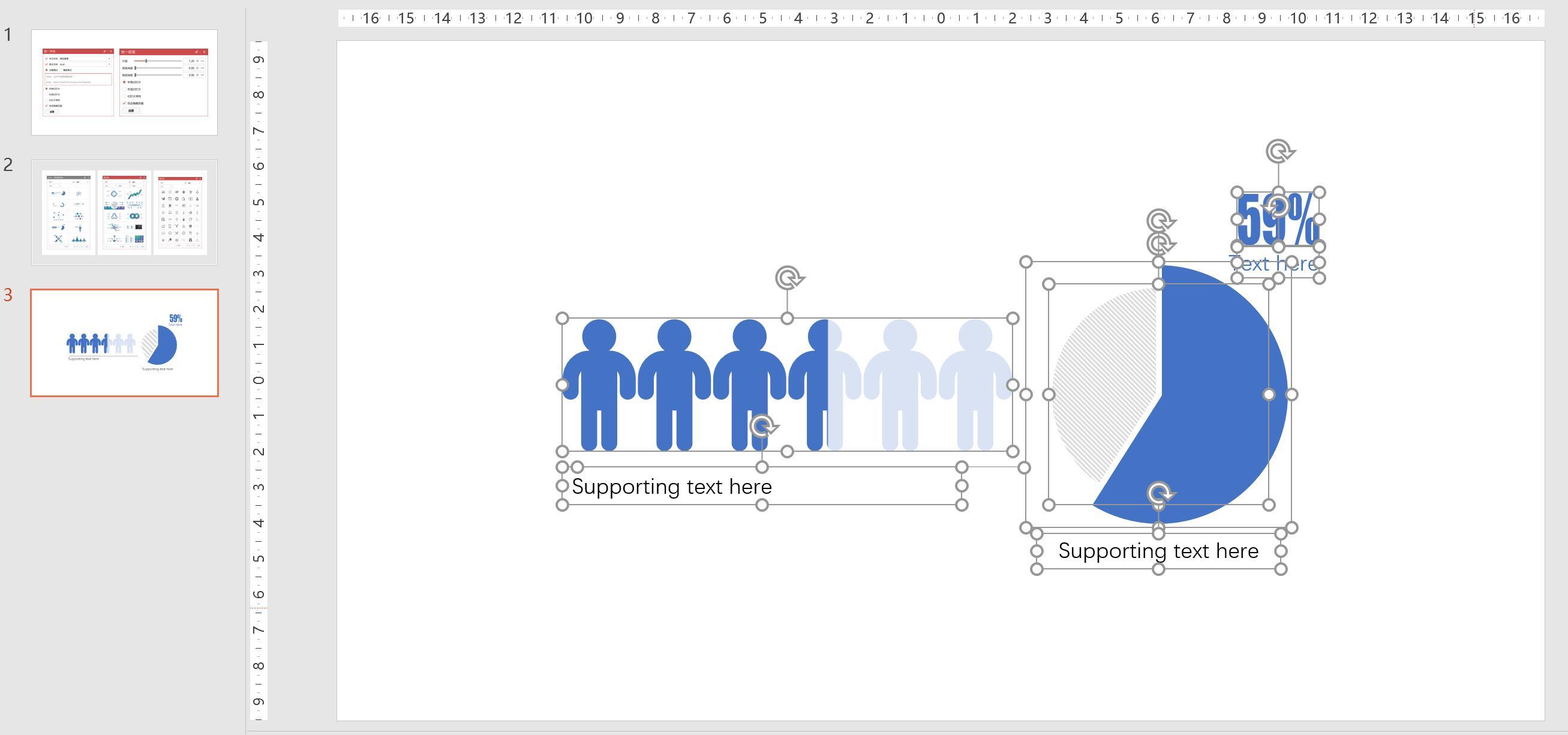Click 'Supporting text here' below pie chart
1568x735 pixels.
(1158, 551)
